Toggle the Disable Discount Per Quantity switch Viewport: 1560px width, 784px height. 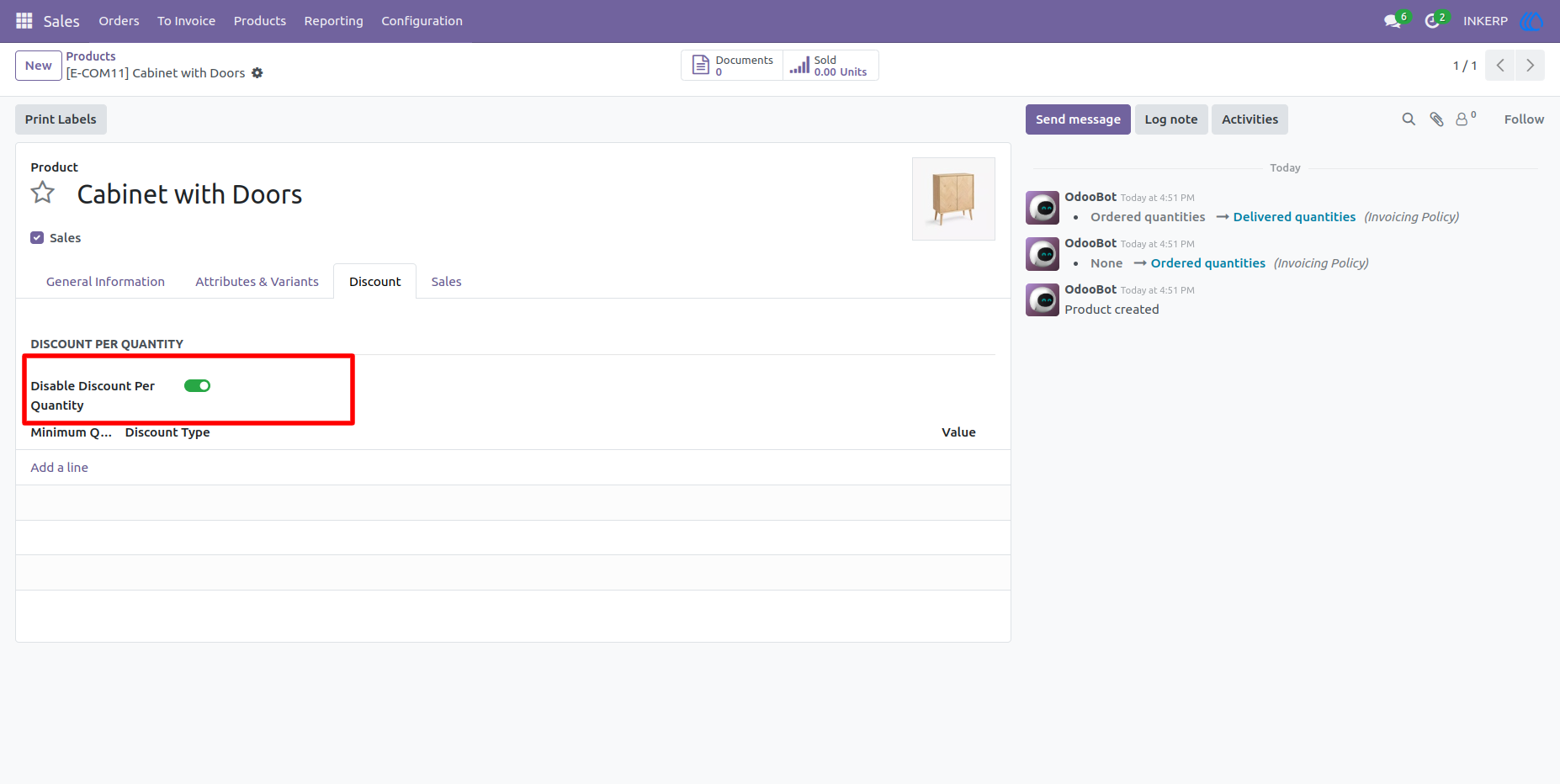coord(197,386)
